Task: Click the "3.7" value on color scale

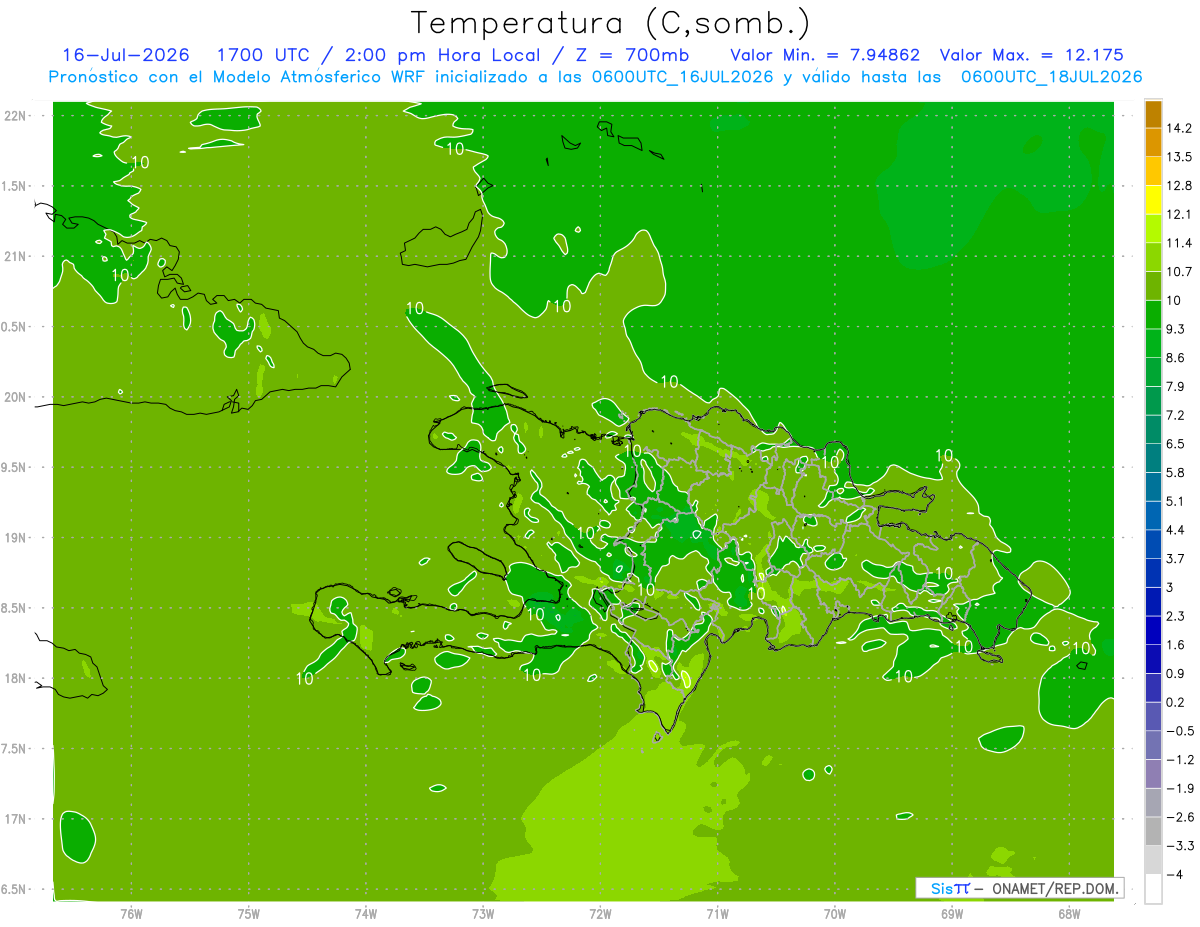Action: click(x=1176, y=558)
